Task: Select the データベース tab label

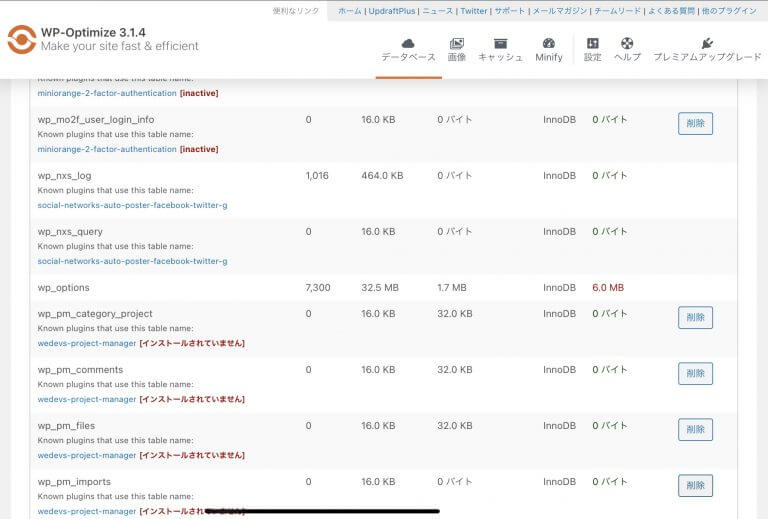Action: tap(408, 57)
